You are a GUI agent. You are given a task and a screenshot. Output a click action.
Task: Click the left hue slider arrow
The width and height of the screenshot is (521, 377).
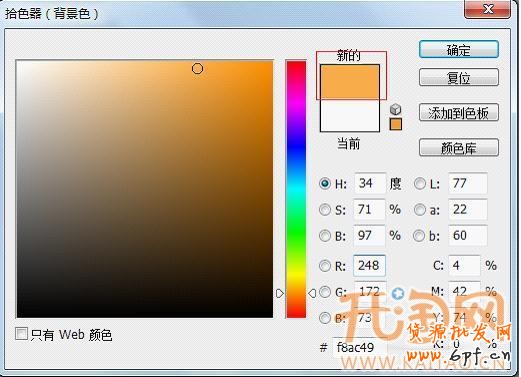tap(280, 293)
